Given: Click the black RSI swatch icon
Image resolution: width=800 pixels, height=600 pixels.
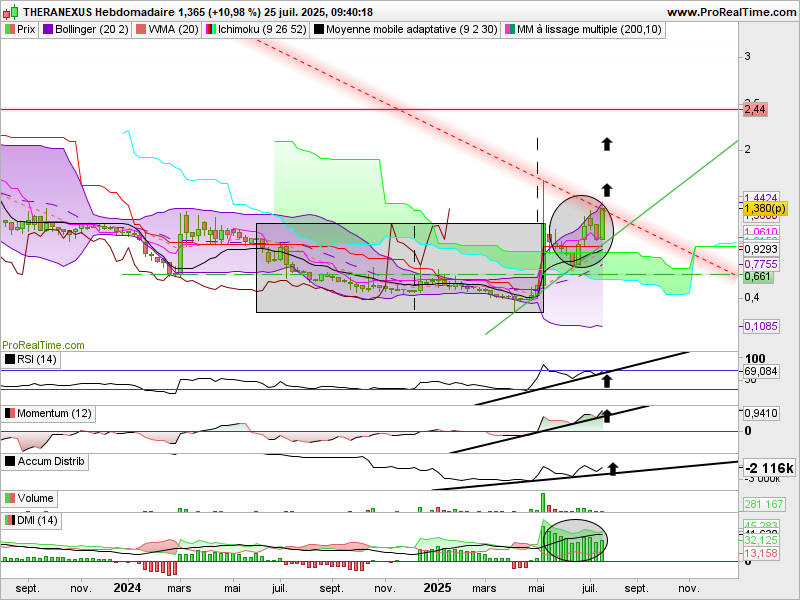Looking at the screenshot, I should pos(10,360).
